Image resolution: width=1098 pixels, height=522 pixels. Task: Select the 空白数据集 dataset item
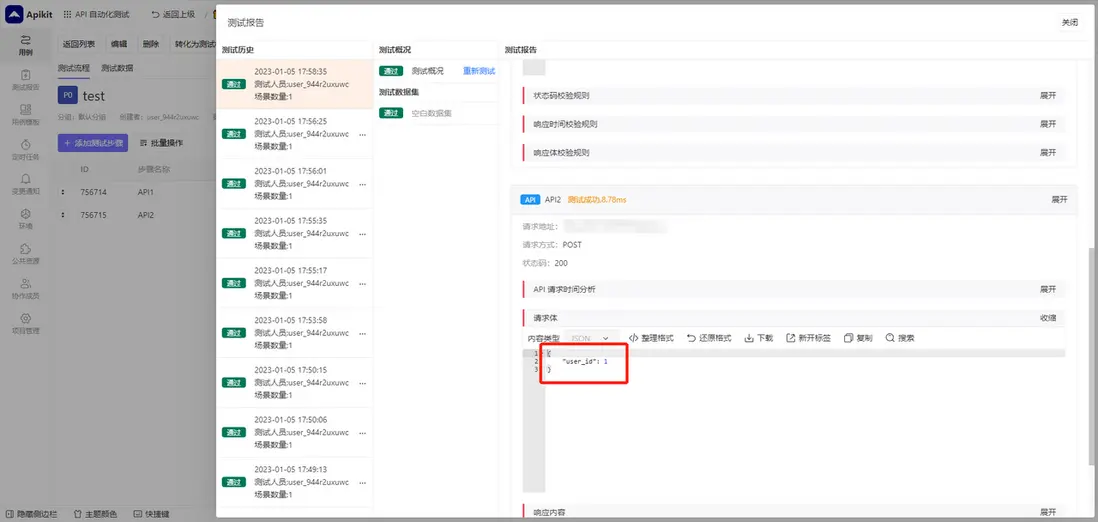pyautogui.click(x=431, y=113)
